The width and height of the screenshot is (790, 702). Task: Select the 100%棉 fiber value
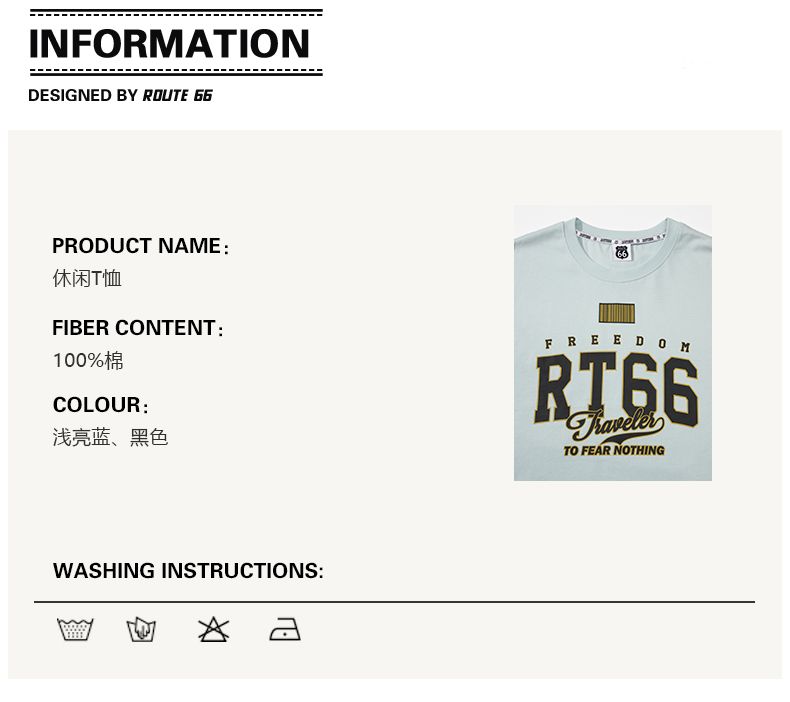(88, 361)
